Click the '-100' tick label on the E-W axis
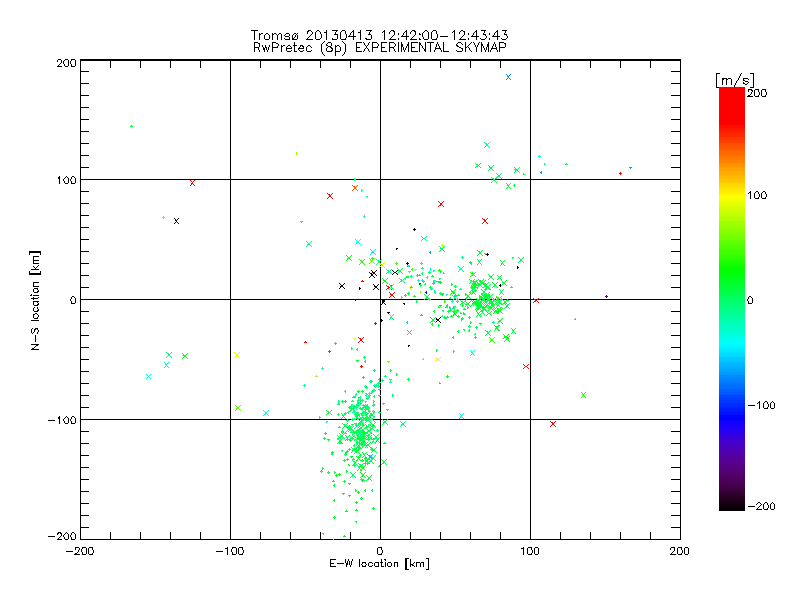Screen dimensions: 800x600 (230, 552)
